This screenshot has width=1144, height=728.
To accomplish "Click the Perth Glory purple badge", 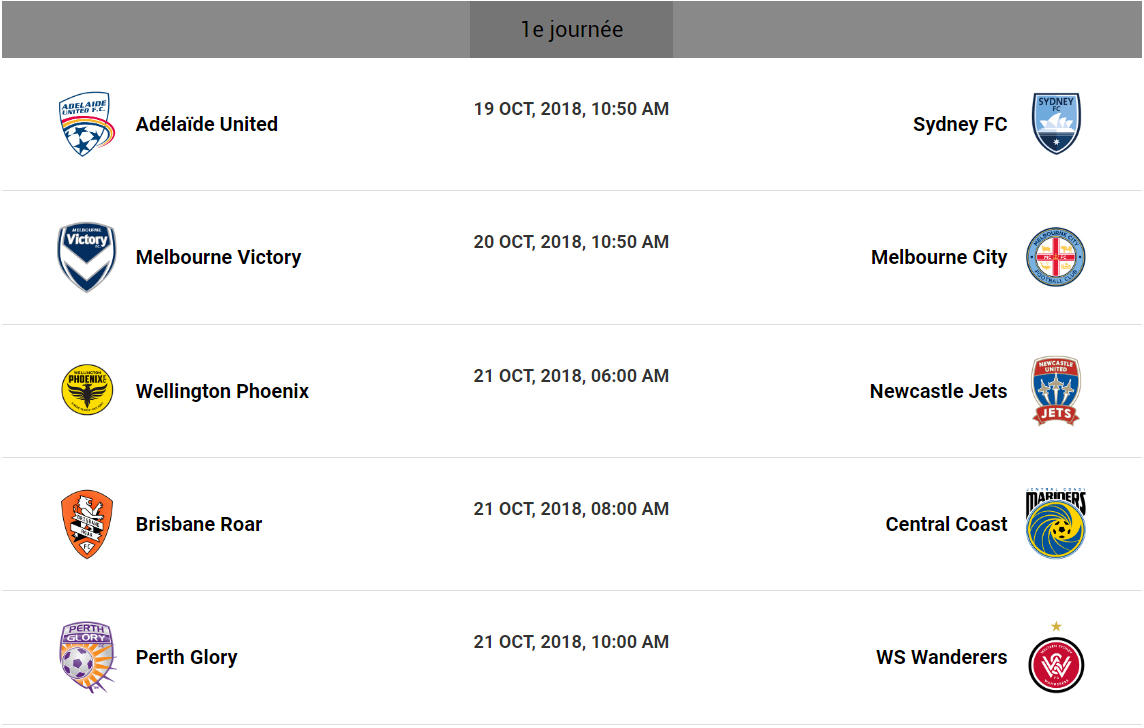I will coord(87,657).
